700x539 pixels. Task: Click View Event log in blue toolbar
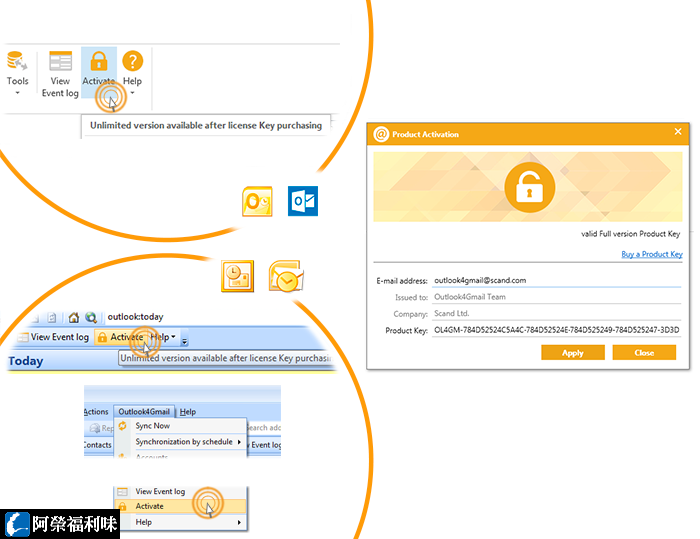(x=54, y=337)
